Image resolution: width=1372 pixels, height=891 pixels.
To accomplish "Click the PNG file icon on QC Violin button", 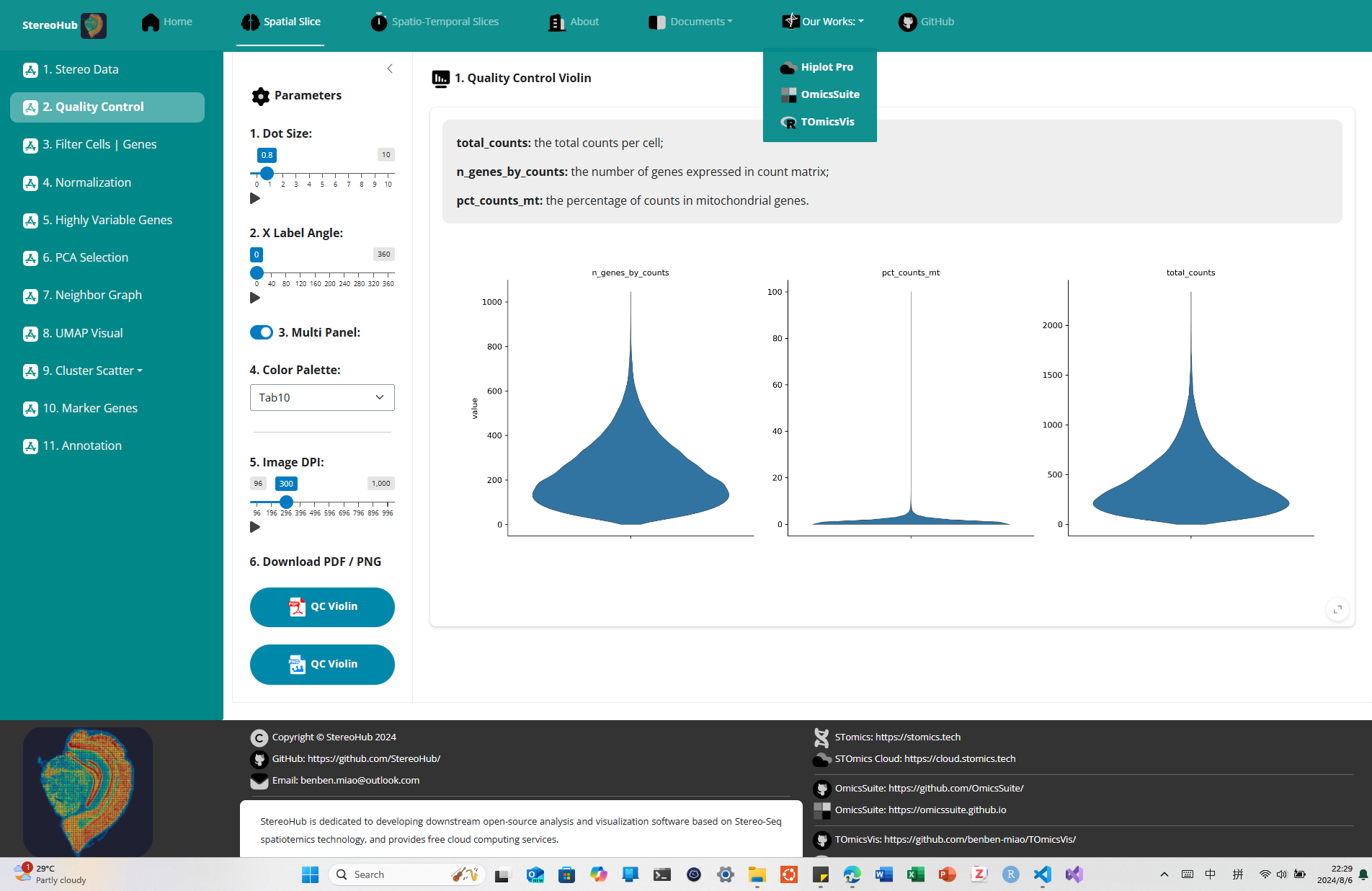I will pyautogui.click(x=297, y=665).
